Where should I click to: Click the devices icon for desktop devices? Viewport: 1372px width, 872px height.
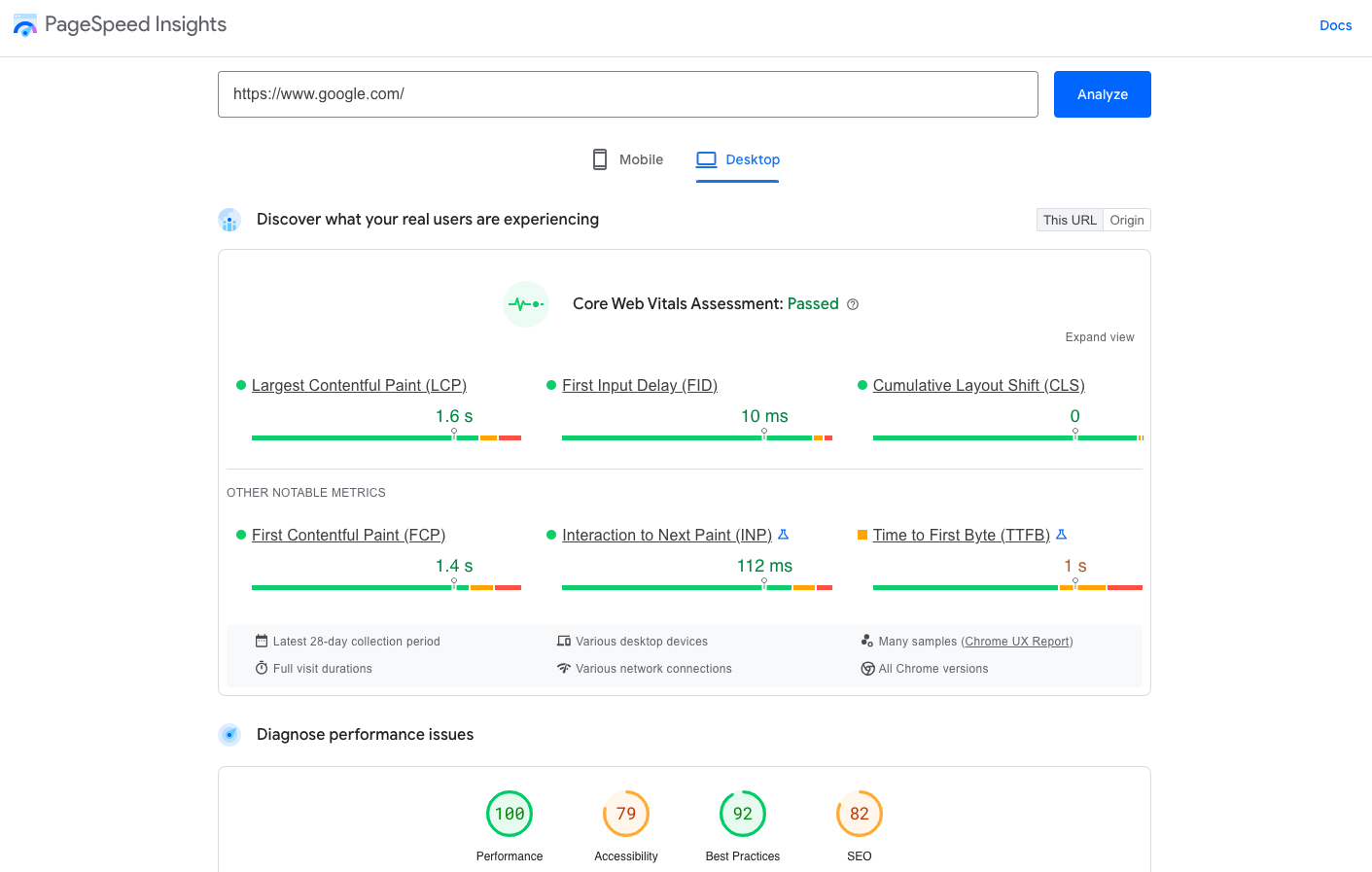pos(564,641)
